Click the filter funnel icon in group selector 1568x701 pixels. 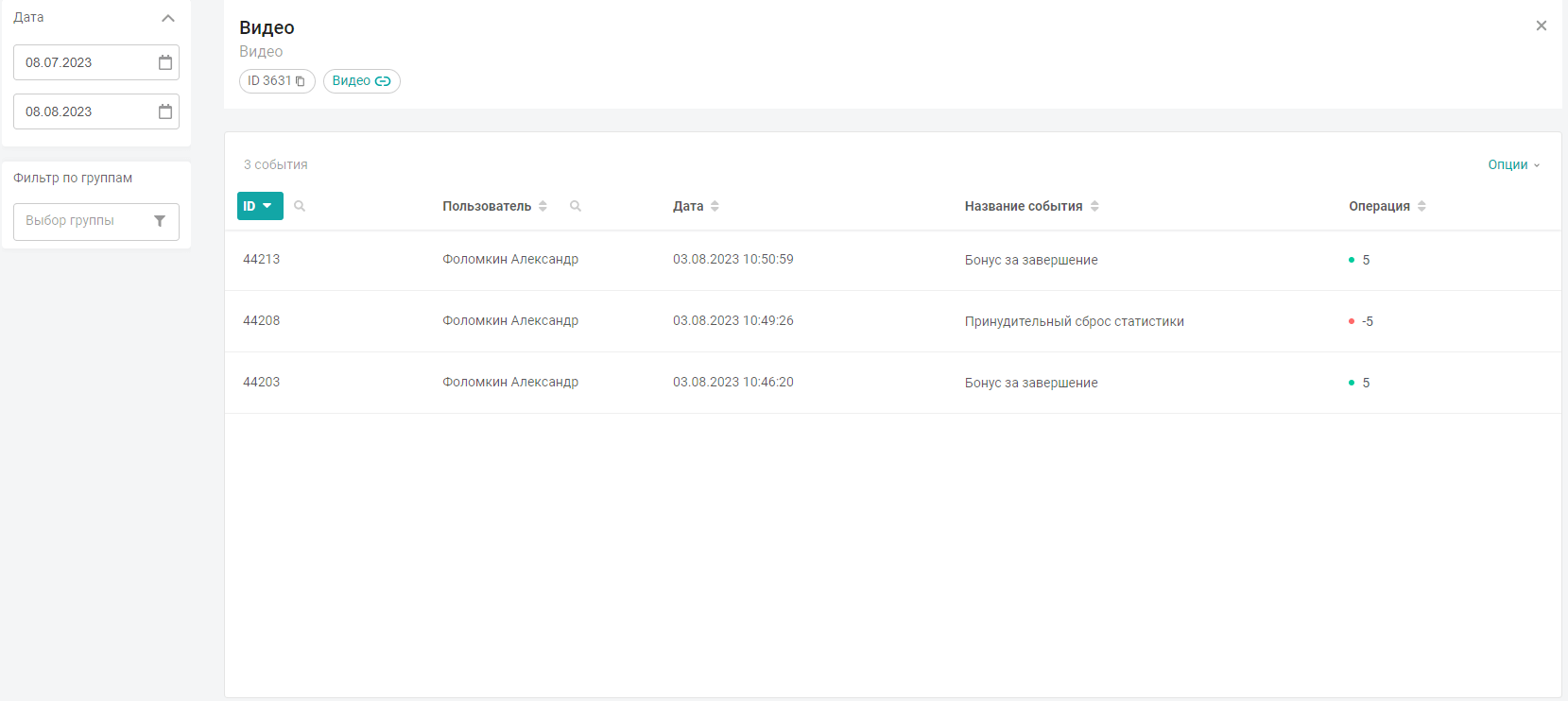[x=160, y=221]
